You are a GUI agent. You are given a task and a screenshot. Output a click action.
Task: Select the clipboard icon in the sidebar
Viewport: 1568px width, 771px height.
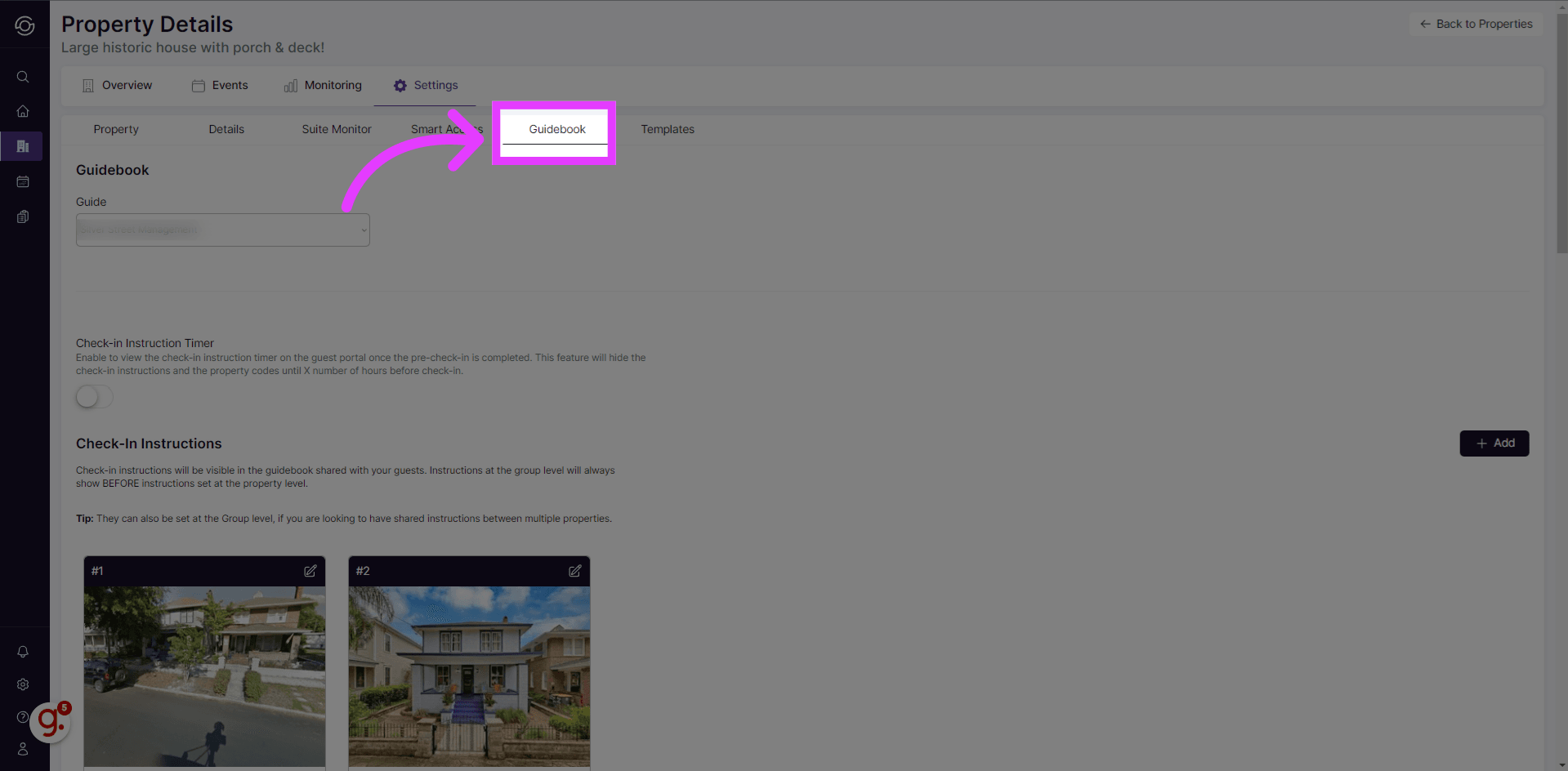[22, 216]
